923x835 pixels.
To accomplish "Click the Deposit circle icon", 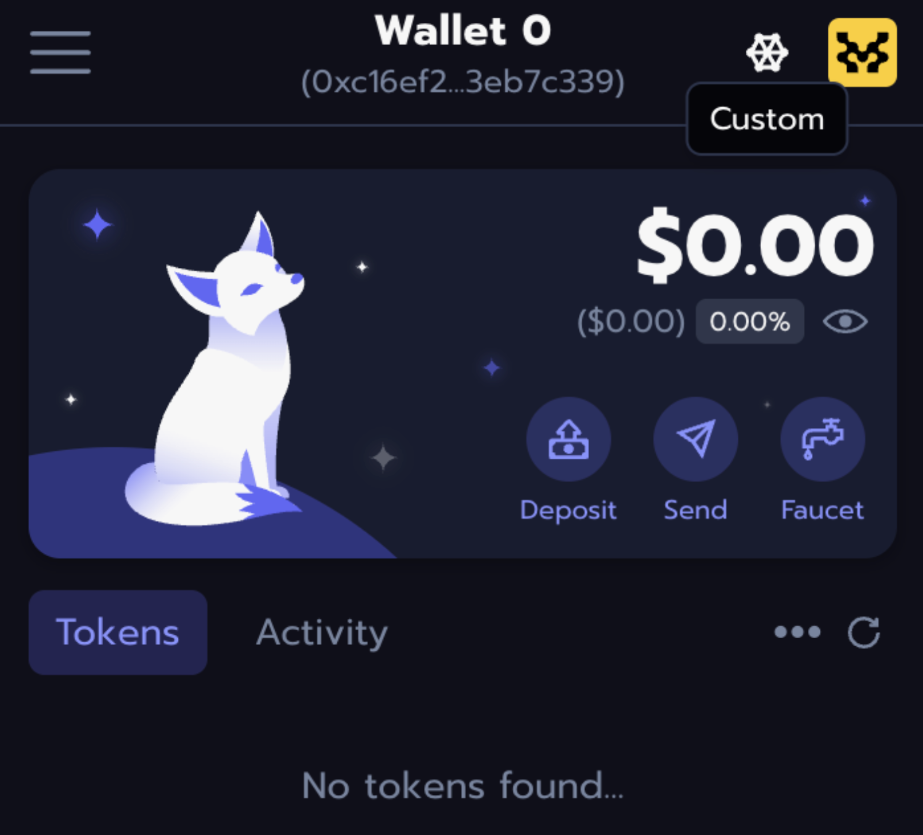I will pos(568,439).
